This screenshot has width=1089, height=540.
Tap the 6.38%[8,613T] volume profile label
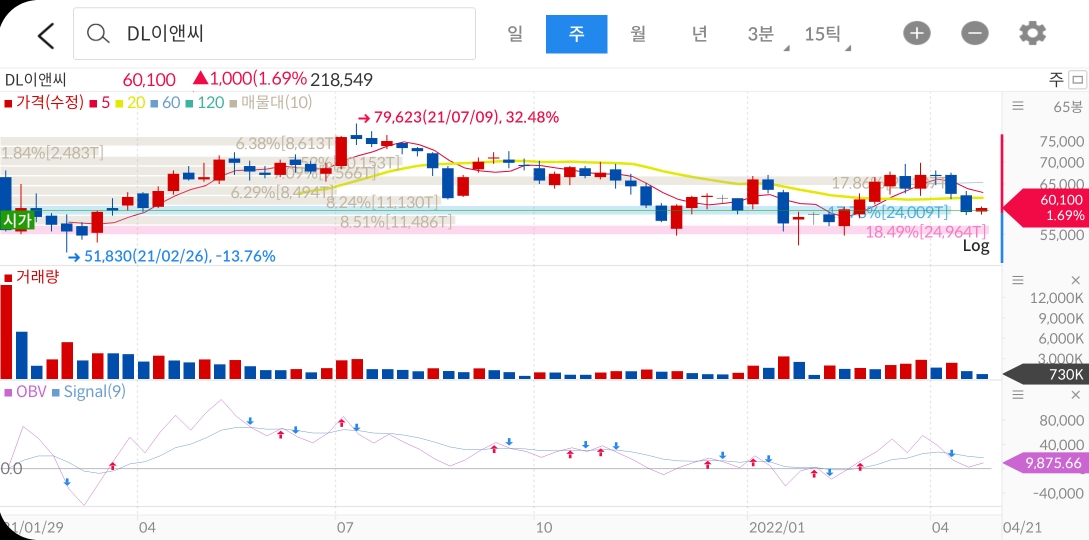[x=285, y=144]
